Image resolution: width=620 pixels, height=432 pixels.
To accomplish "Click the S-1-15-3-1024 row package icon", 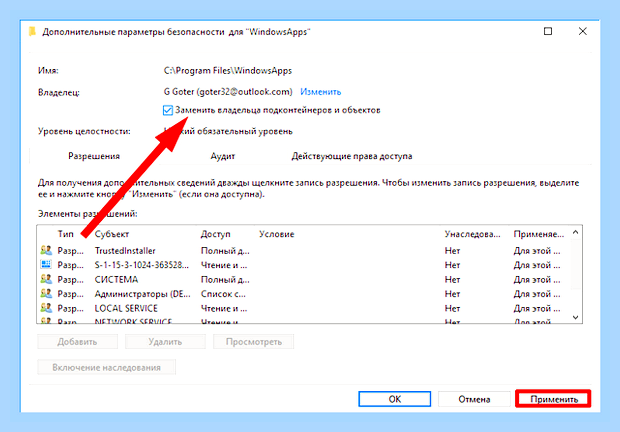I will [46, 264].
